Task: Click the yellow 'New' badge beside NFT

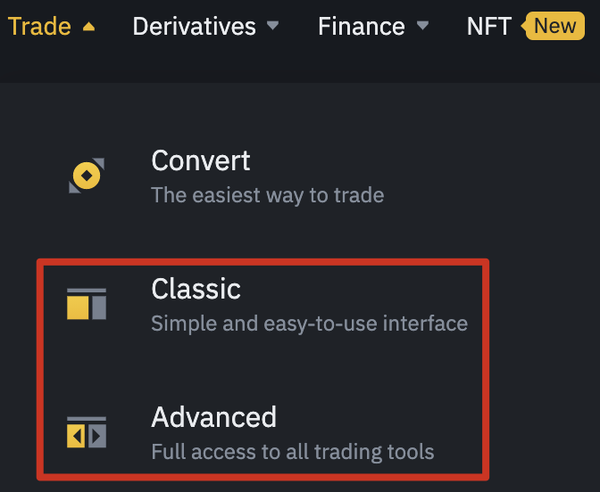Action: click(553, 25)
